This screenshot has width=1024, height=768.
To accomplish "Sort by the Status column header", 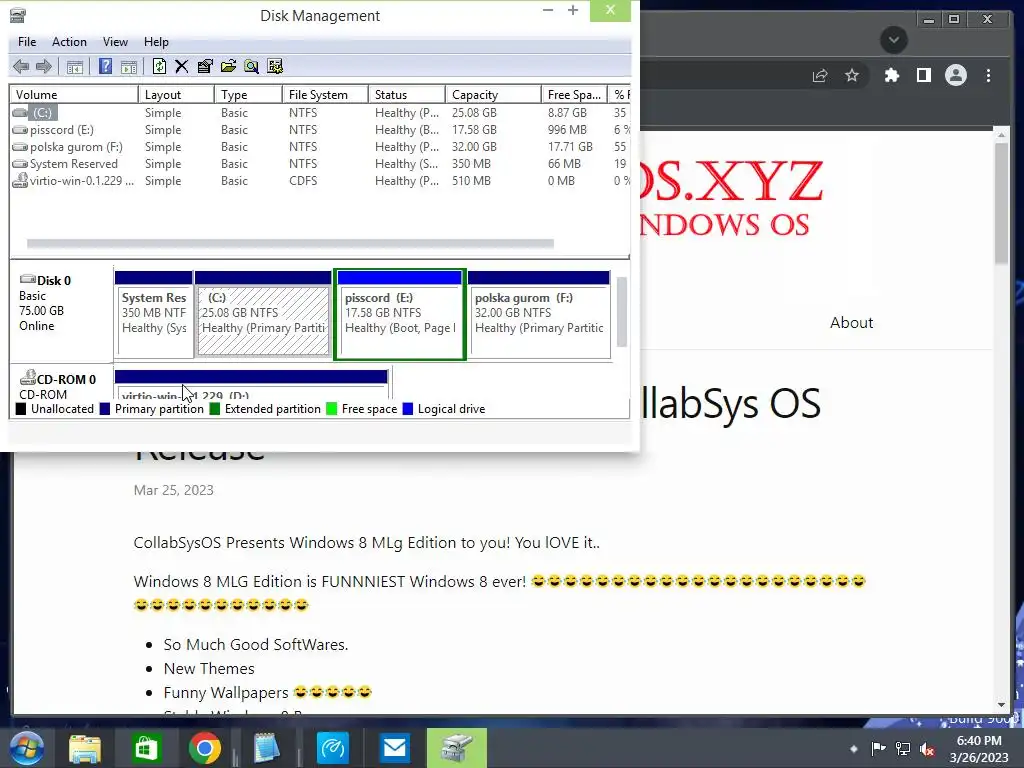I will click(x=407, y=95).
